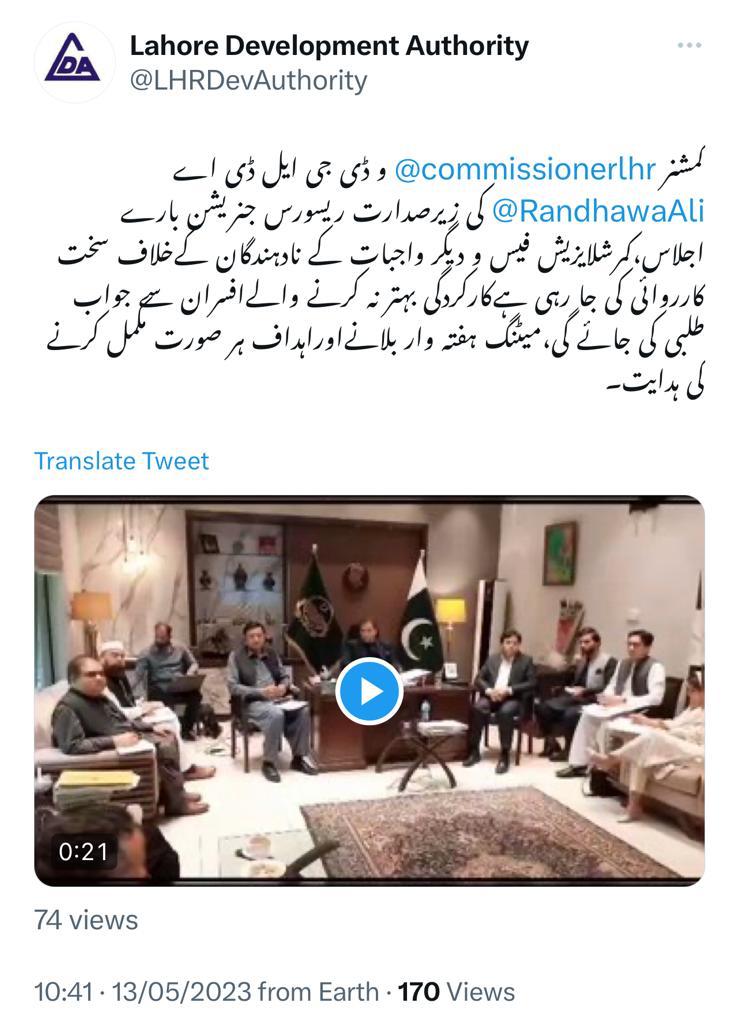
Task: Click the 74 views video count
Action: coord(86,920)
